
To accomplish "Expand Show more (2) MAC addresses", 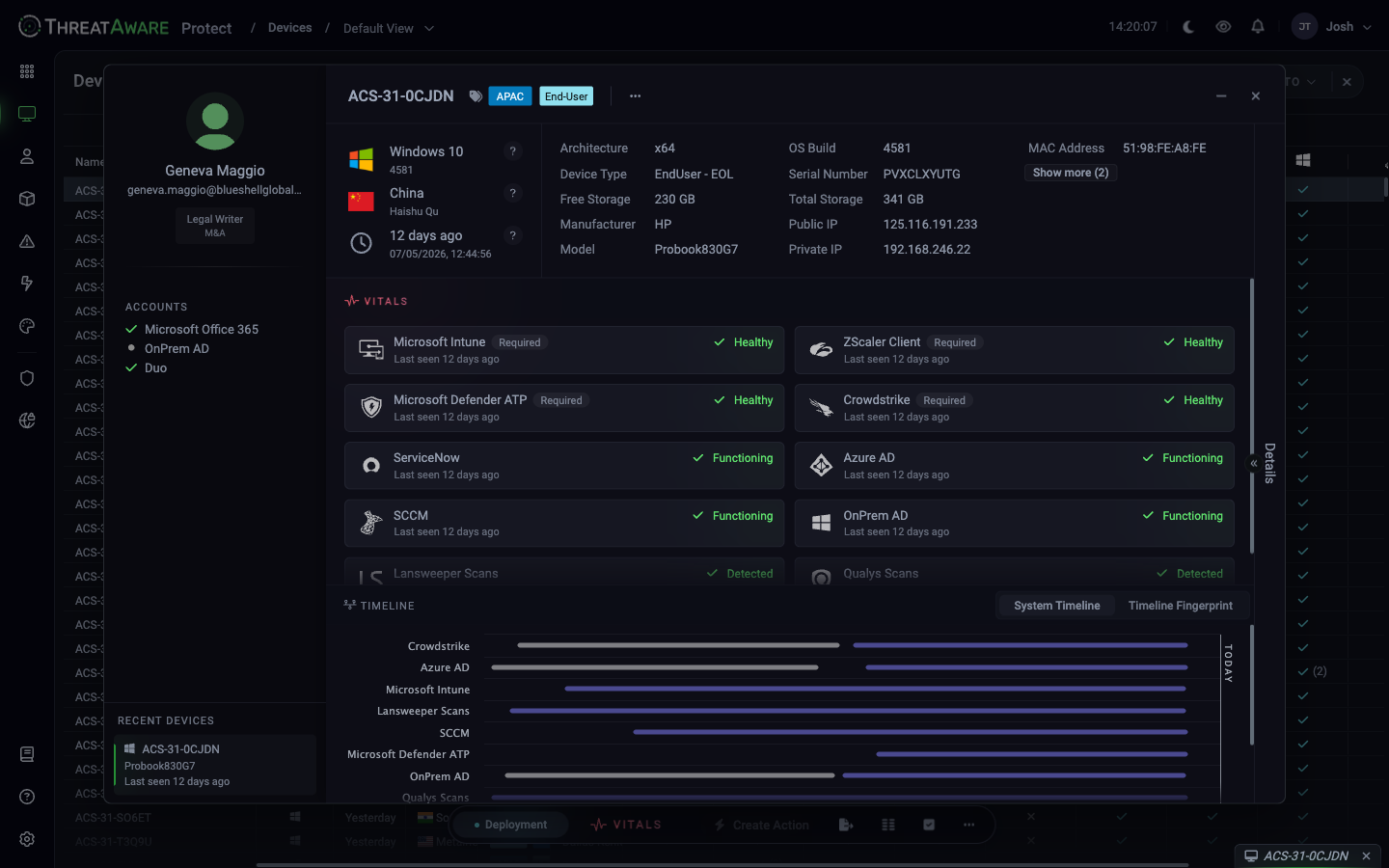I will pyautogui.click(x=1071, y=173).
